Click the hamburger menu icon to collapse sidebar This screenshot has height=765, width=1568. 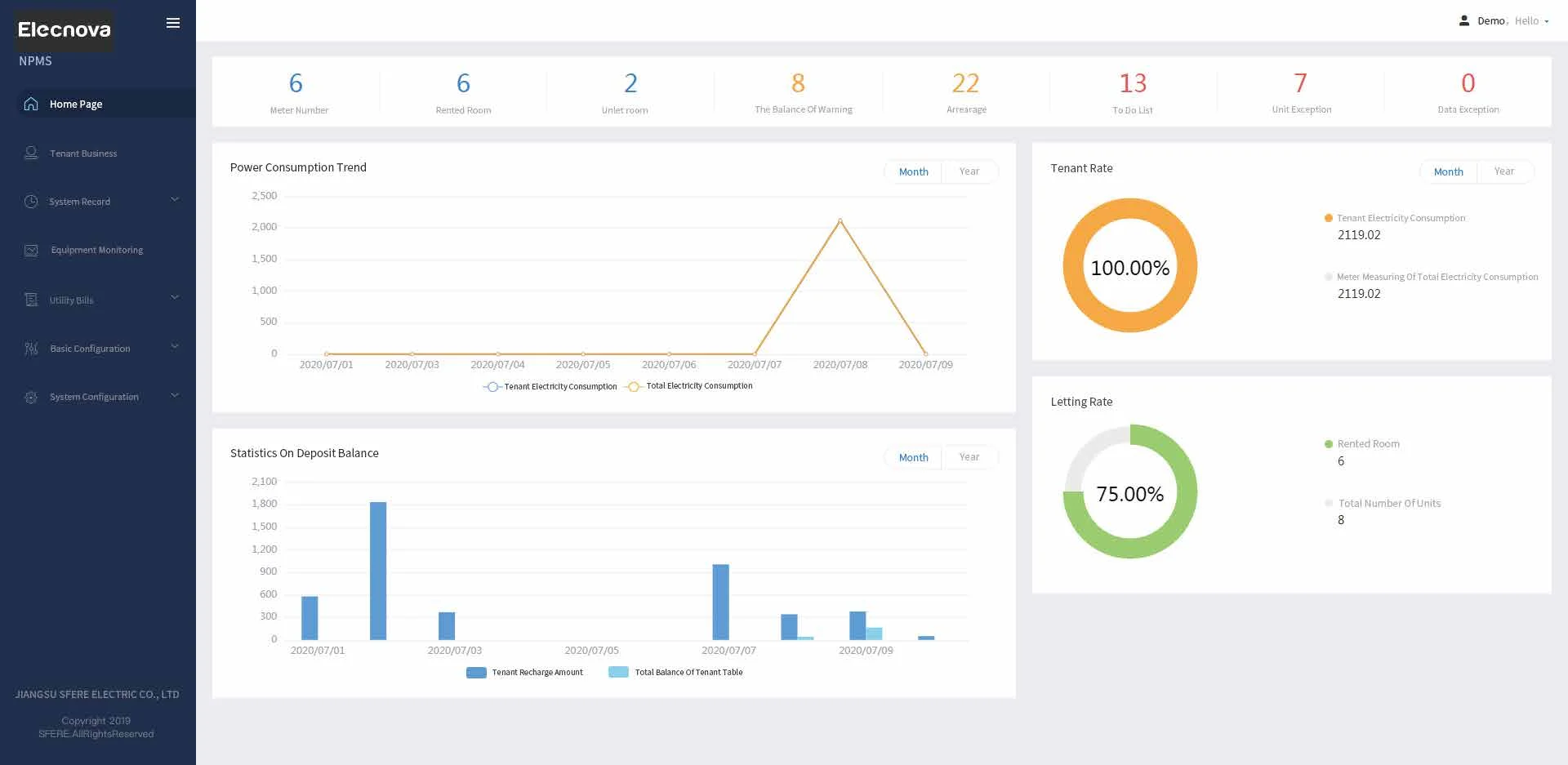pos(173,23)
